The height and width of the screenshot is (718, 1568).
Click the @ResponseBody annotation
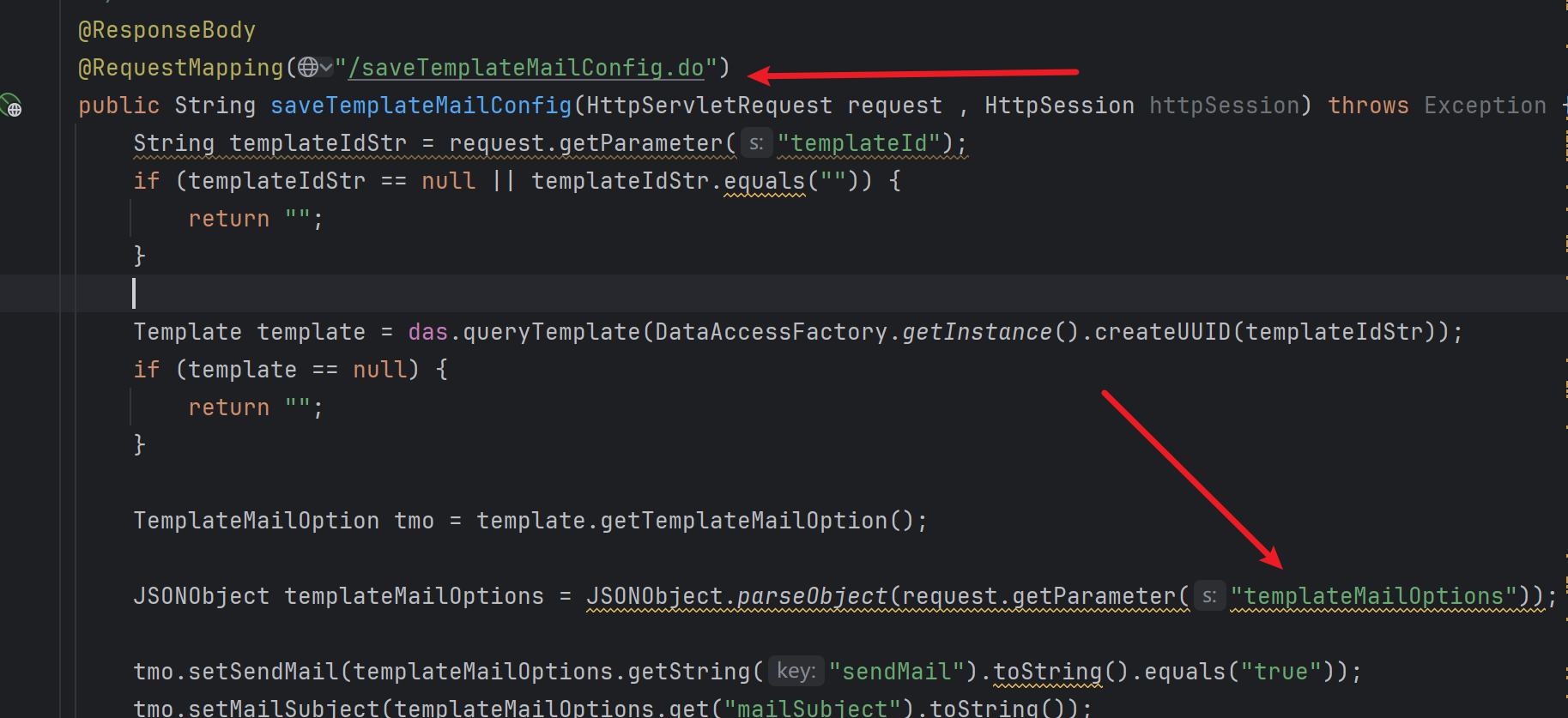pos(167,30)
